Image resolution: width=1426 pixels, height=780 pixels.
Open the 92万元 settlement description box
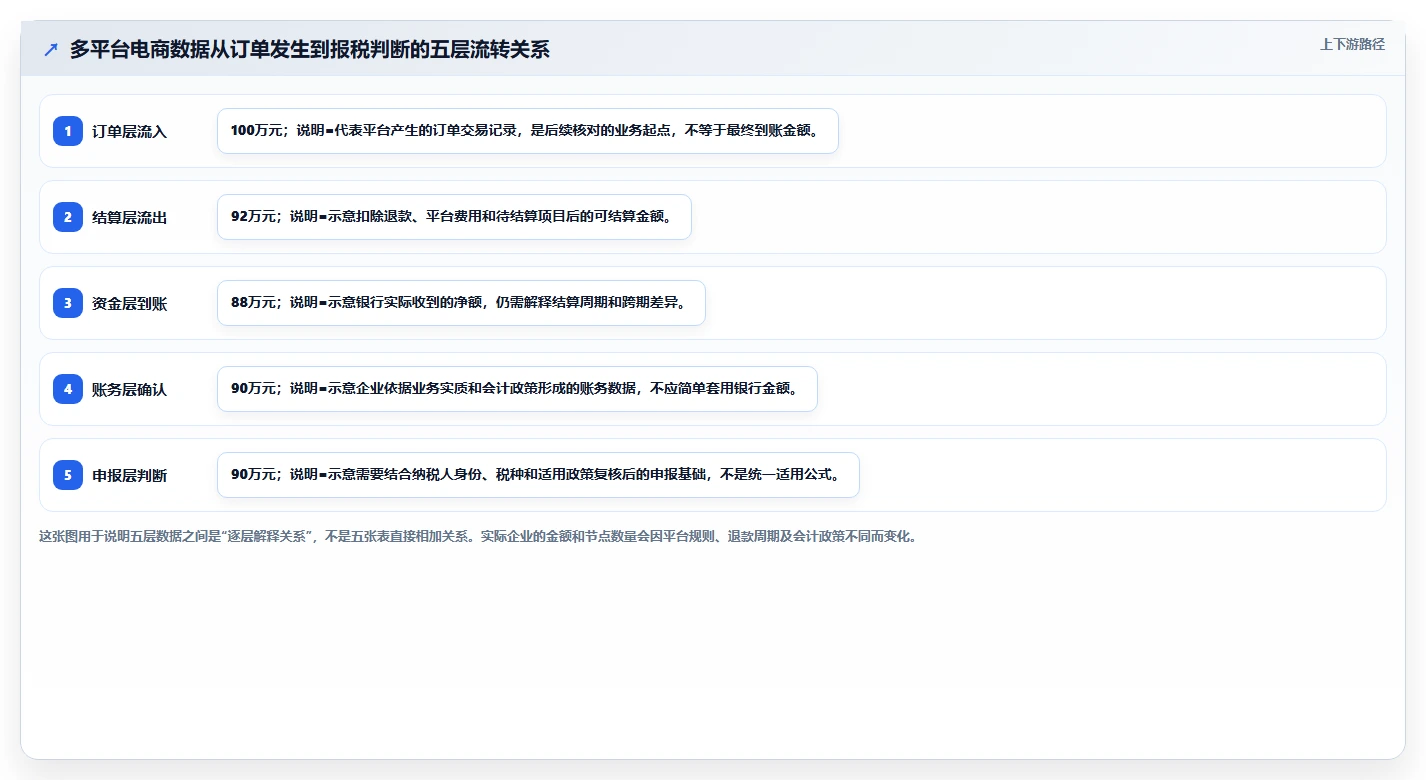(454, 217)
